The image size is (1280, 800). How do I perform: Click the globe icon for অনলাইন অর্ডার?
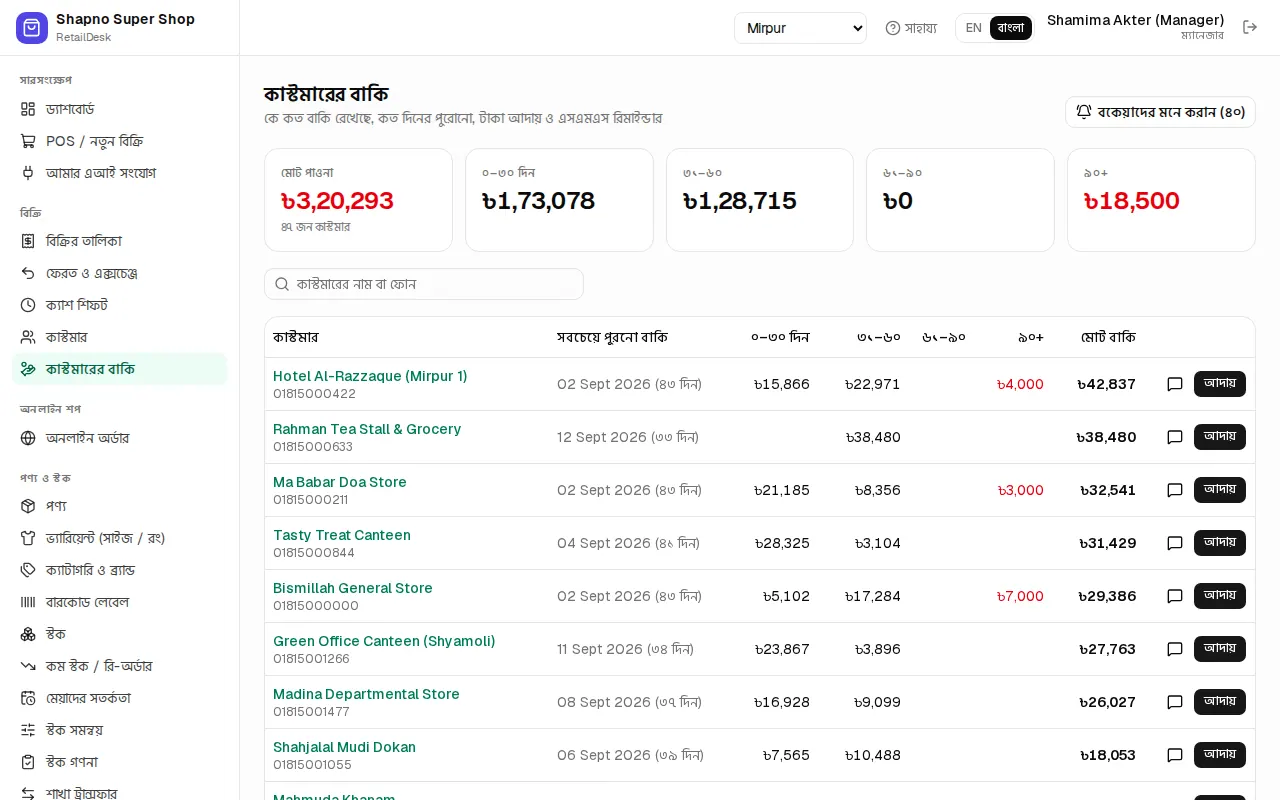(28, 438)
